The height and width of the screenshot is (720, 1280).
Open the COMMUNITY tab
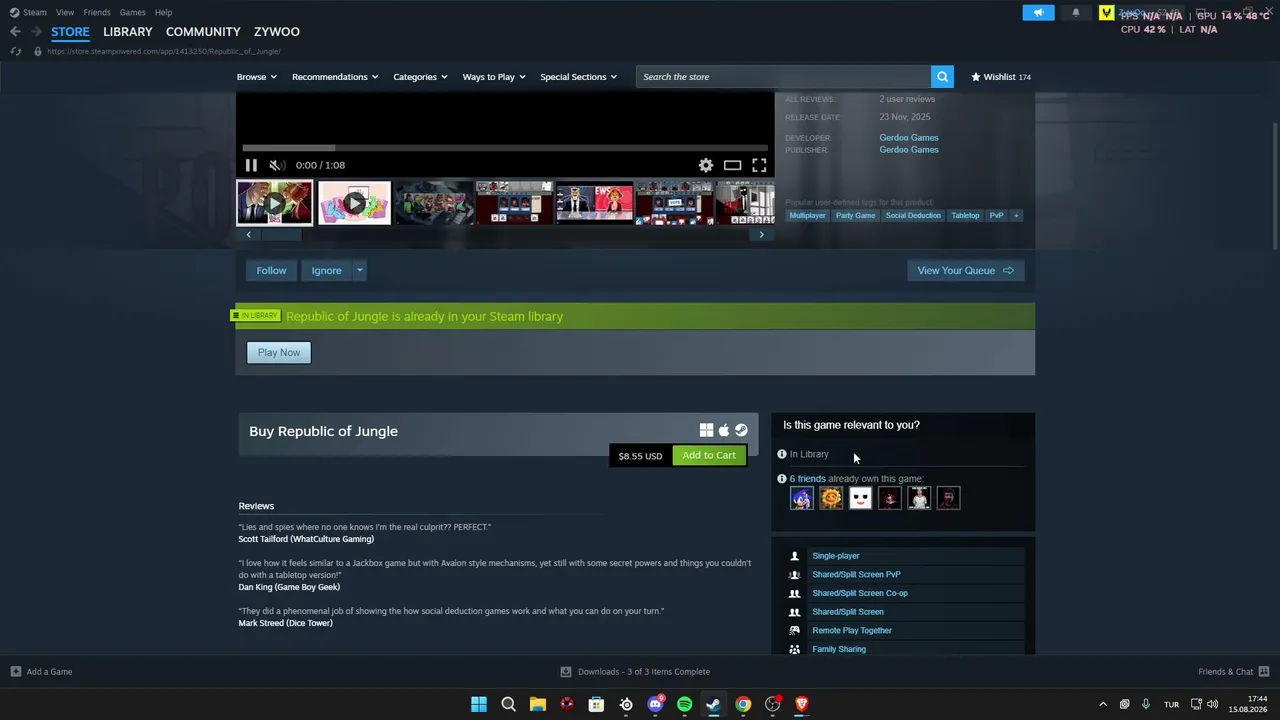point(203,32)
